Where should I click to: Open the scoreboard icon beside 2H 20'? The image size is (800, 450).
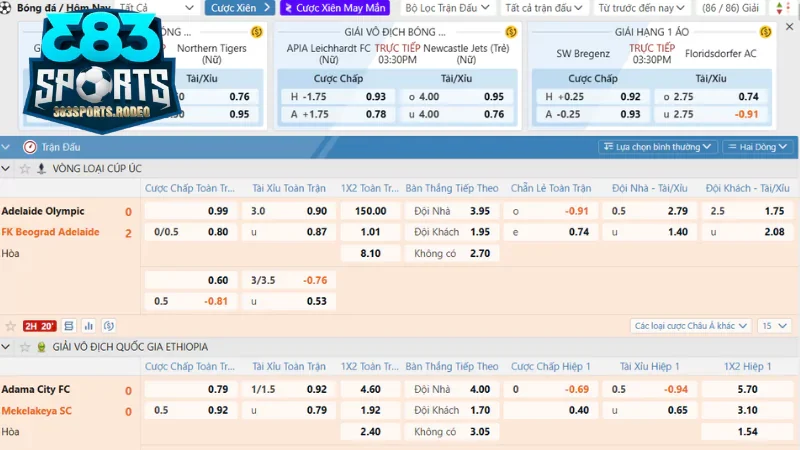pos(68,326)
